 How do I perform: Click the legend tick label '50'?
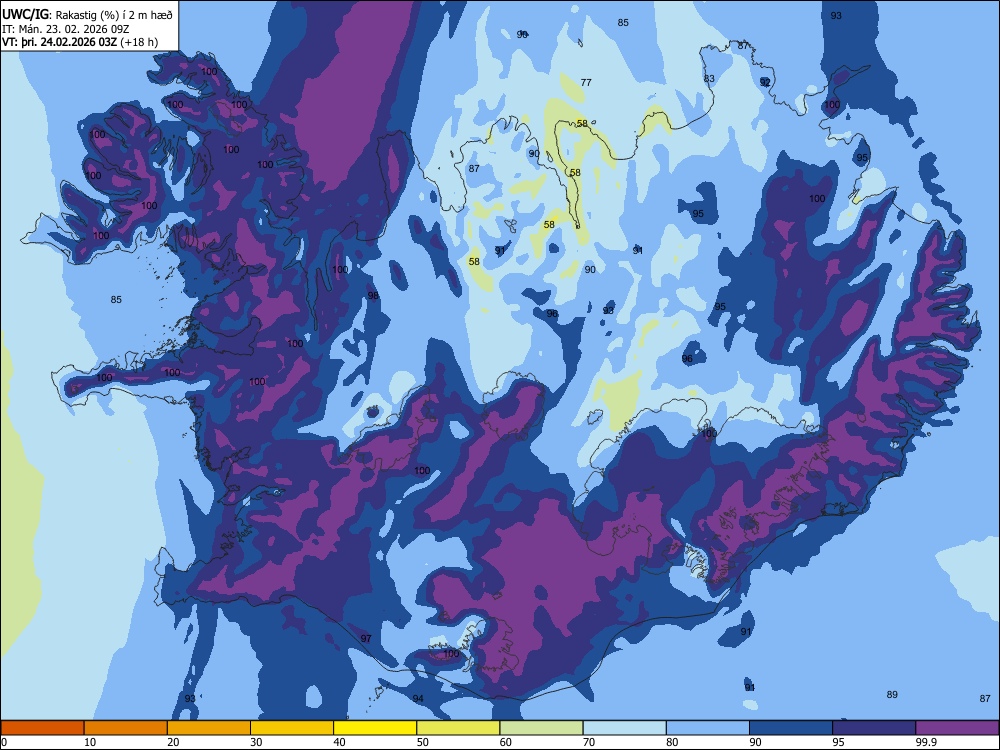(x=423, y=742)
